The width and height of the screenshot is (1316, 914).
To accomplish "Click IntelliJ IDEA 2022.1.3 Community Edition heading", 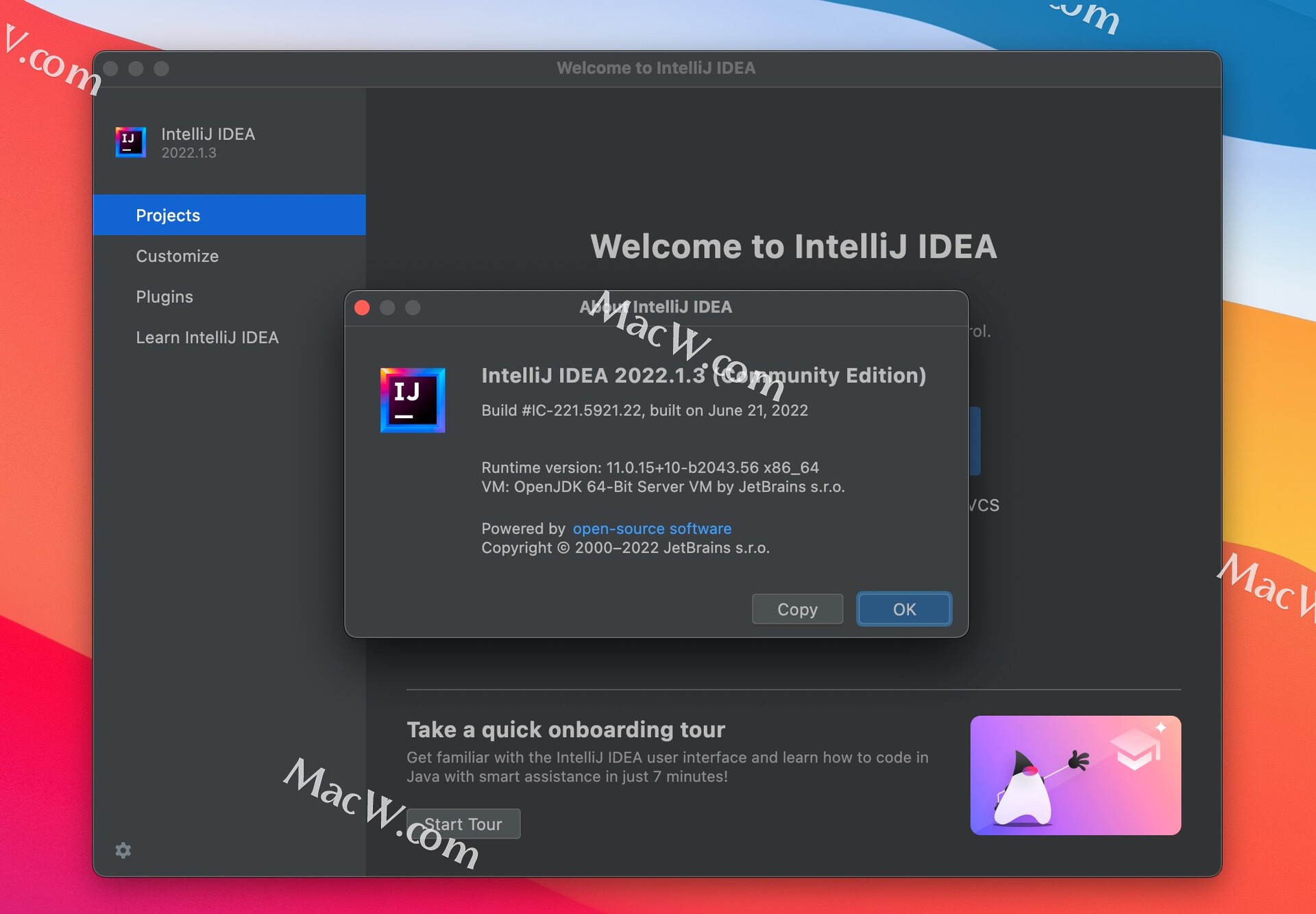I will coord(703,375).
